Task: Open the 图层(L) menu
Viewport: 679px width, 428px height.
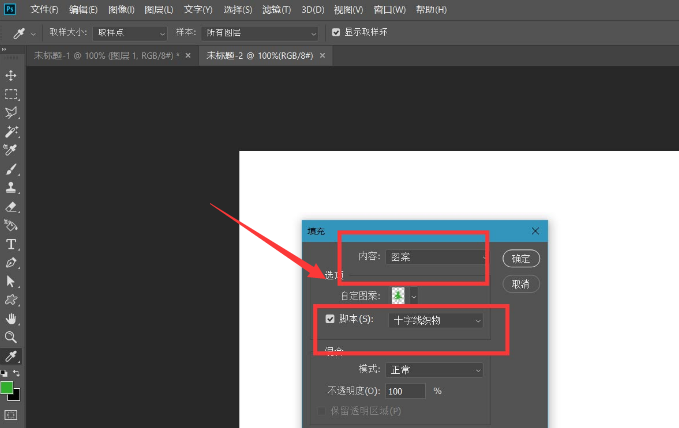Action: 159,10
